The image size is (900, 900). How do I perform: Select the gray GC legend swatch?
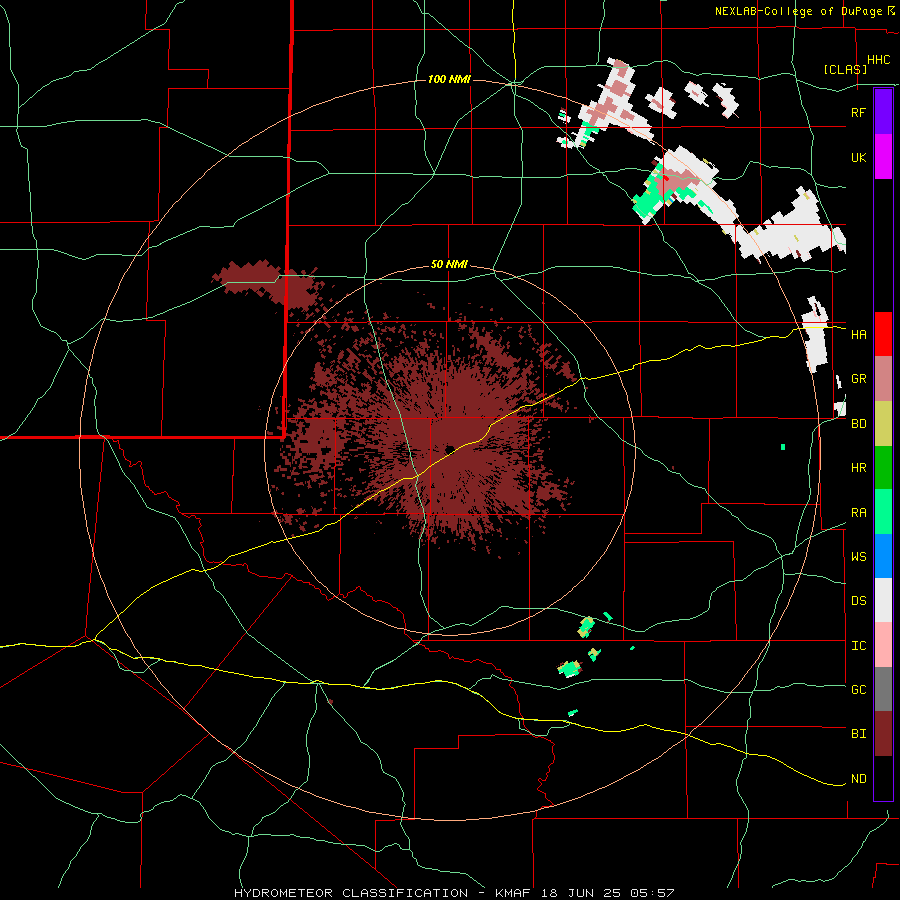(x=883, y=689)
